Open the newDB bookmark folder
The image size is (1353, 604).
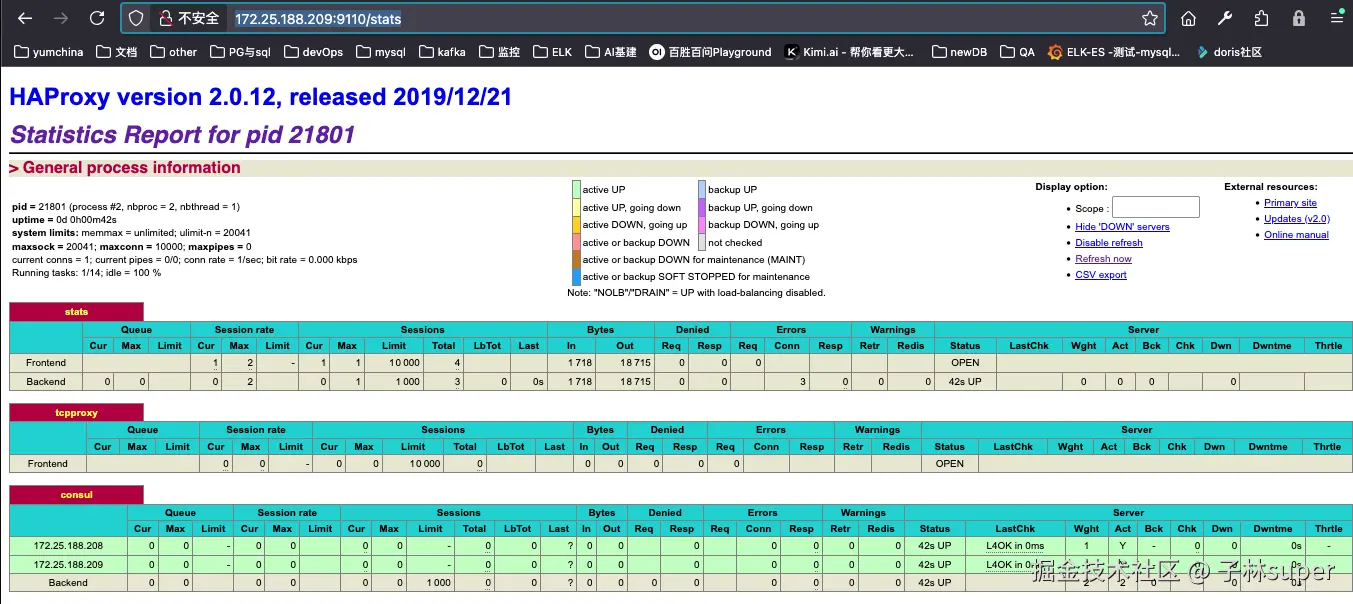pyautogui.click(x=959, y=52)
